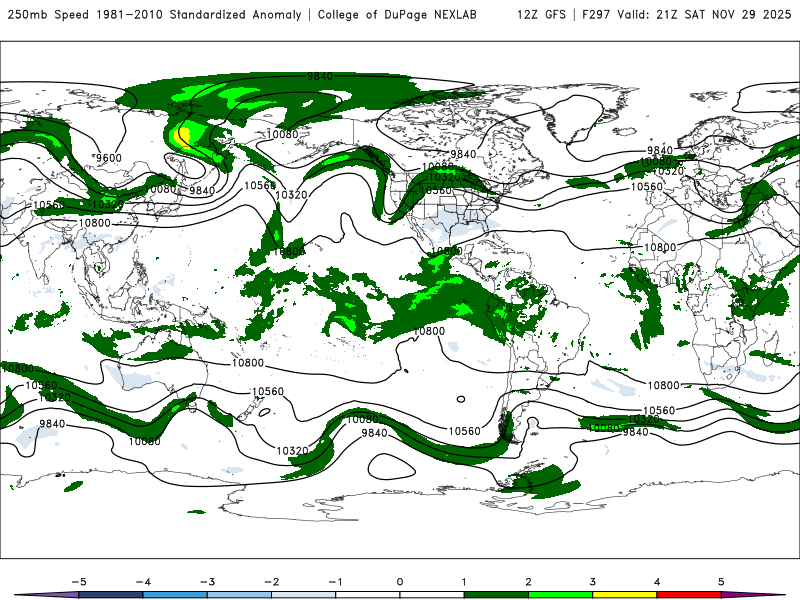
Task: Click the '9600' contour label over eastern Asia
Action: point(109,158)
